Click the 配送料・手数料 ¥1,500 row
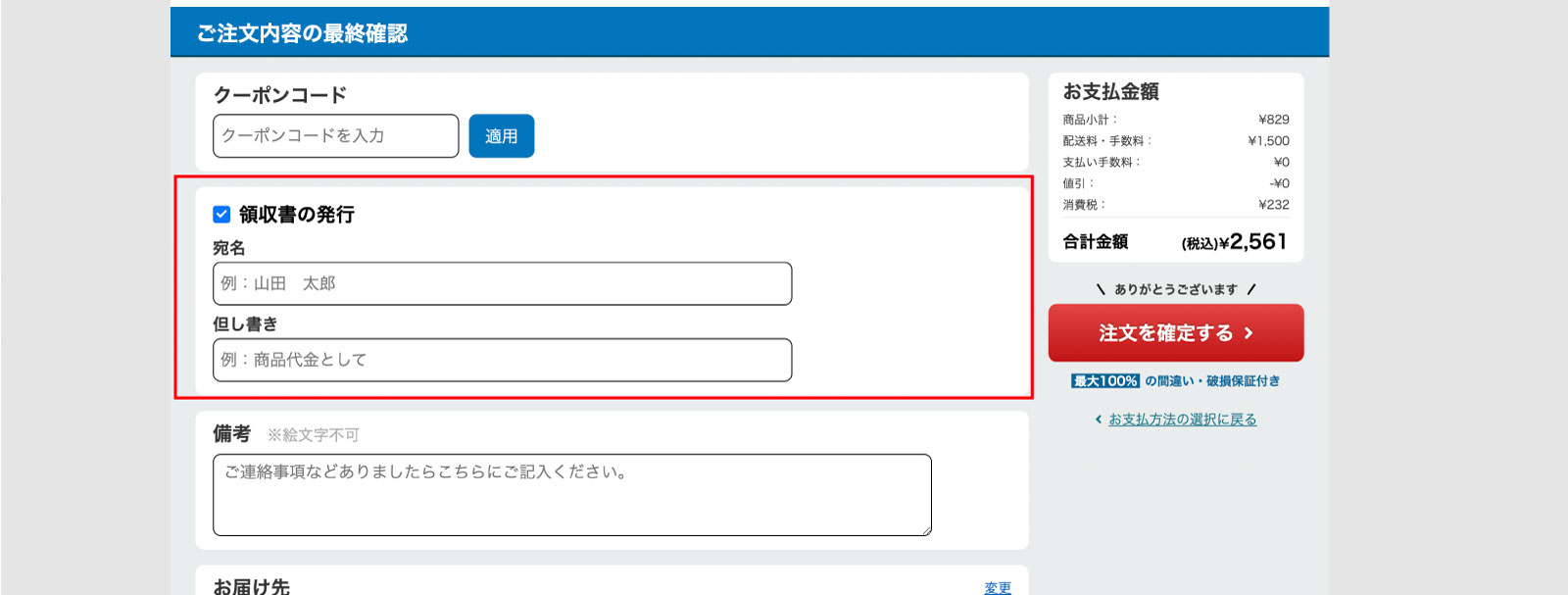The height and width of the screenshot is (595, 1568). coord(1176,141)
